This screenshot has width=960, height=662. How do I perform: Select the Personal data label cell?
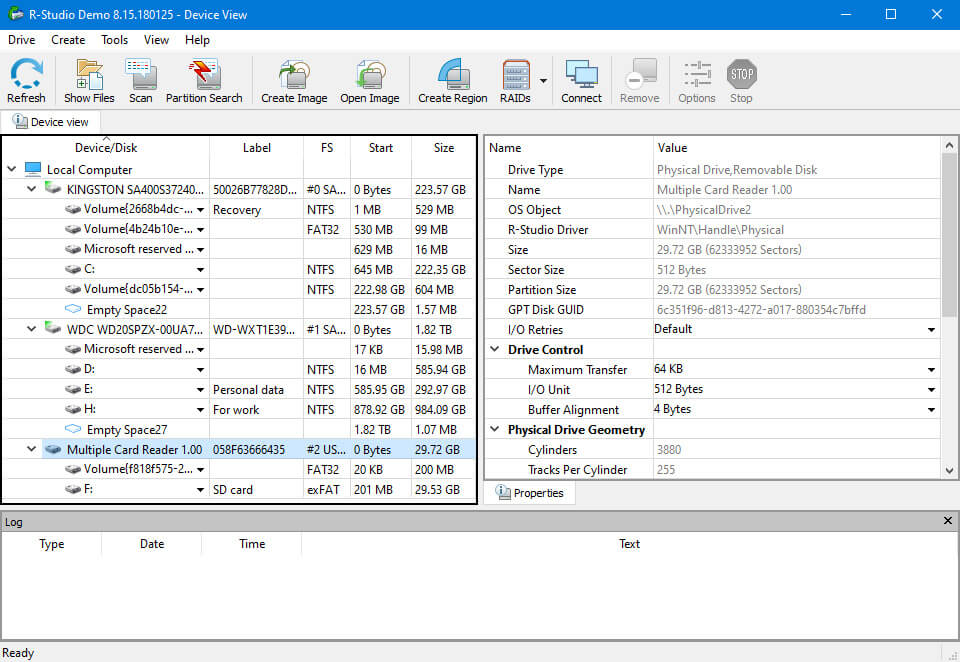coord(256,389)
